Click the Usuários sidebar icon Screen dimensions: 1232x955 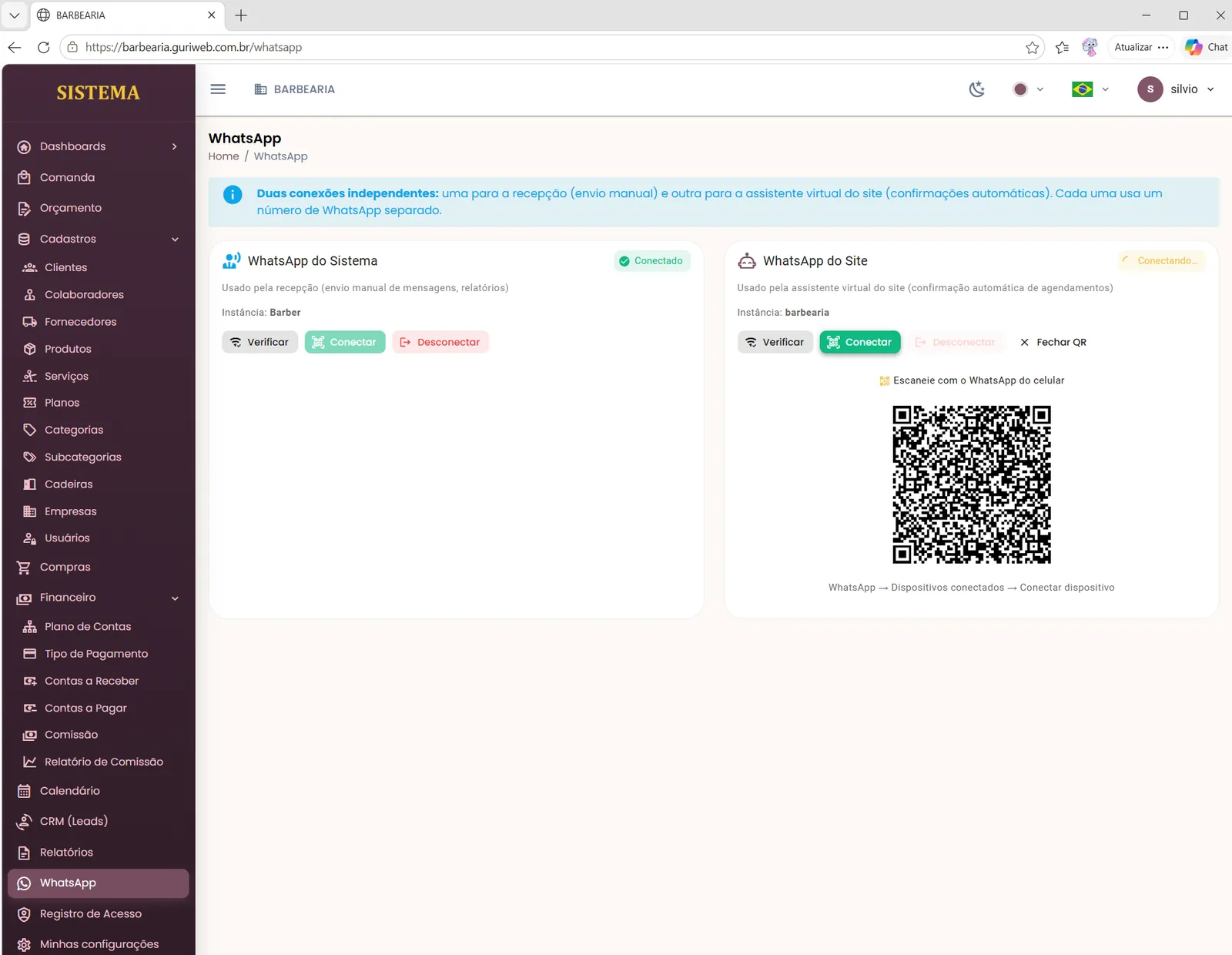(30, 538)
